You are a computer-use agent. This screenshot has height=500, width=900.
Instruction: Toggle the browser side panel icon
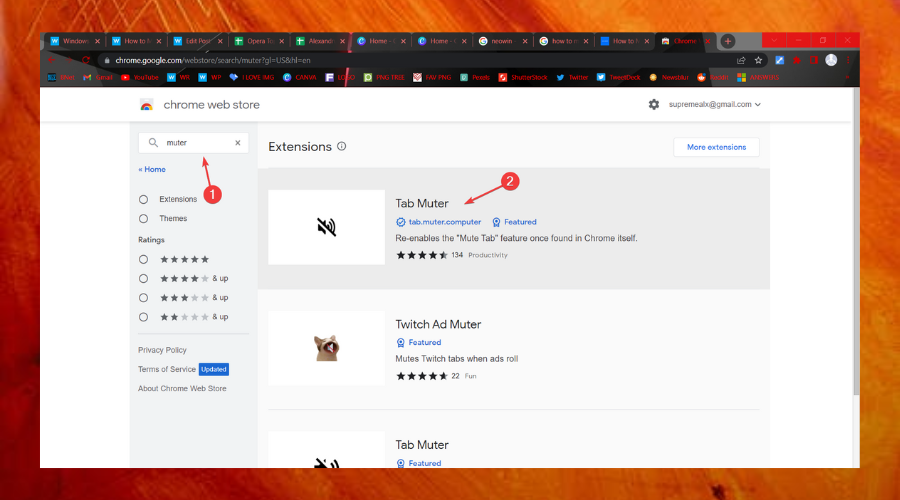[x=813, y=60]
